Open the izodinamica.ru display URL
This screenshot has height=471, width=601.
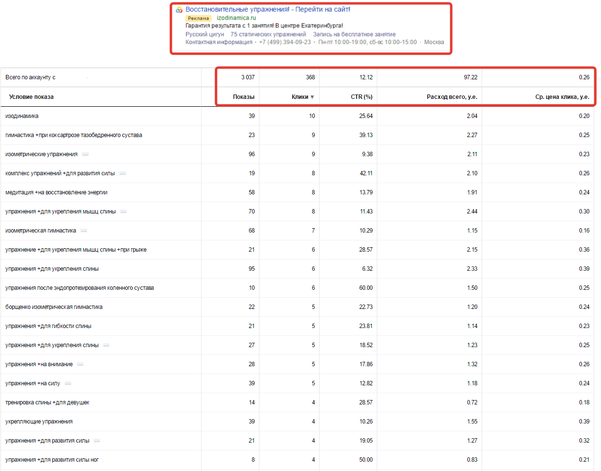pyautogui.click(x=236, y=18)
